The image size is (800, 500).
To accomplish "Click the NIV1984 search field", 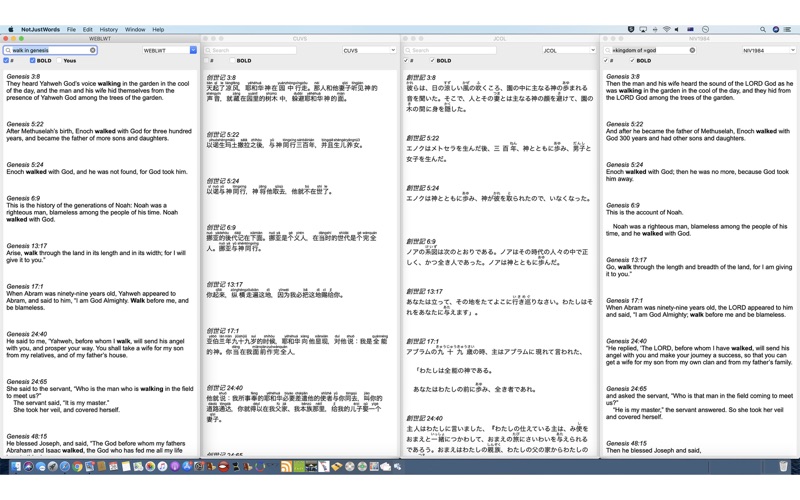I will (650, 50).
